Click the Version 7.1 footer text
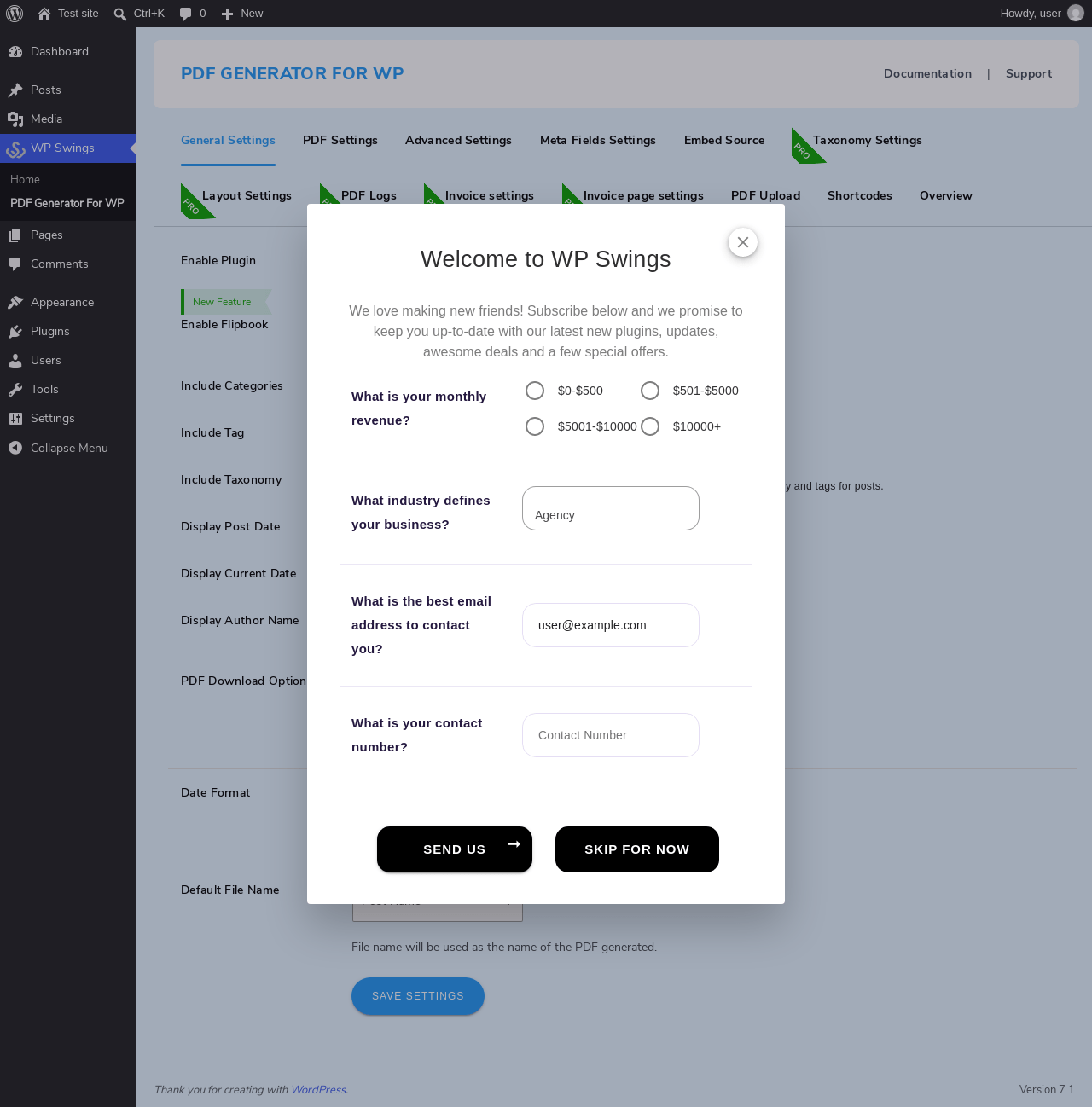Image resolution: width=1092 pixels, height=1107 pixels. pyautogui.click(x=1047, y=1090)
